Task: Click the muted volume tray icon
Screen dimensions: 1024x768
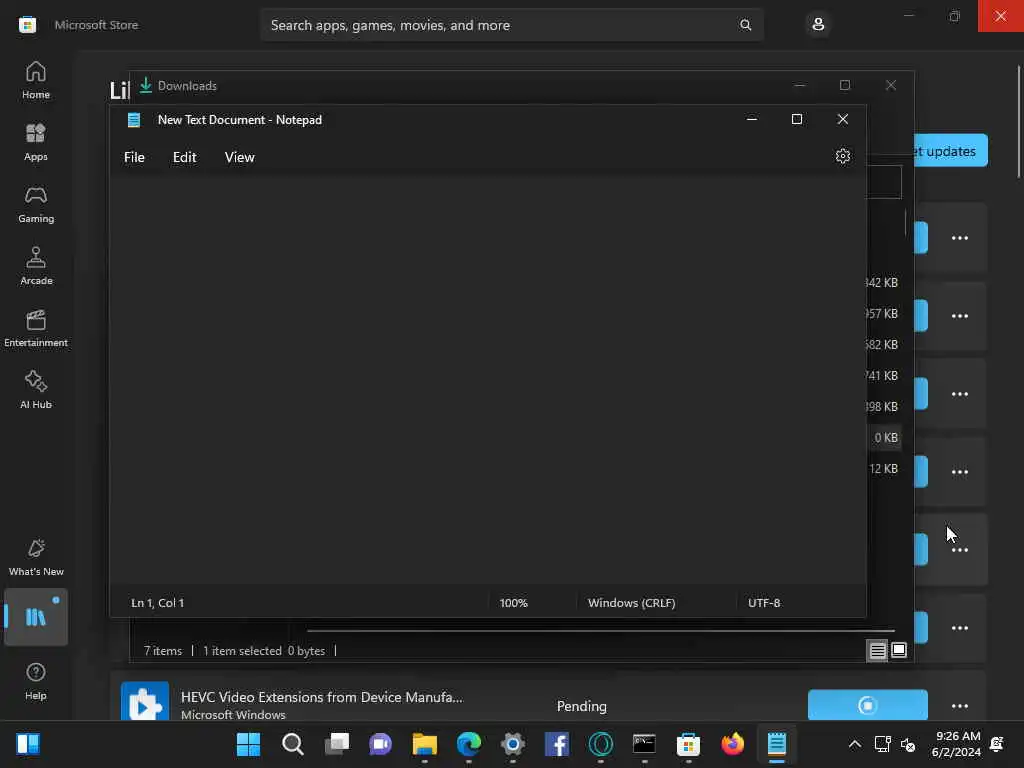Action: (908, 744)
